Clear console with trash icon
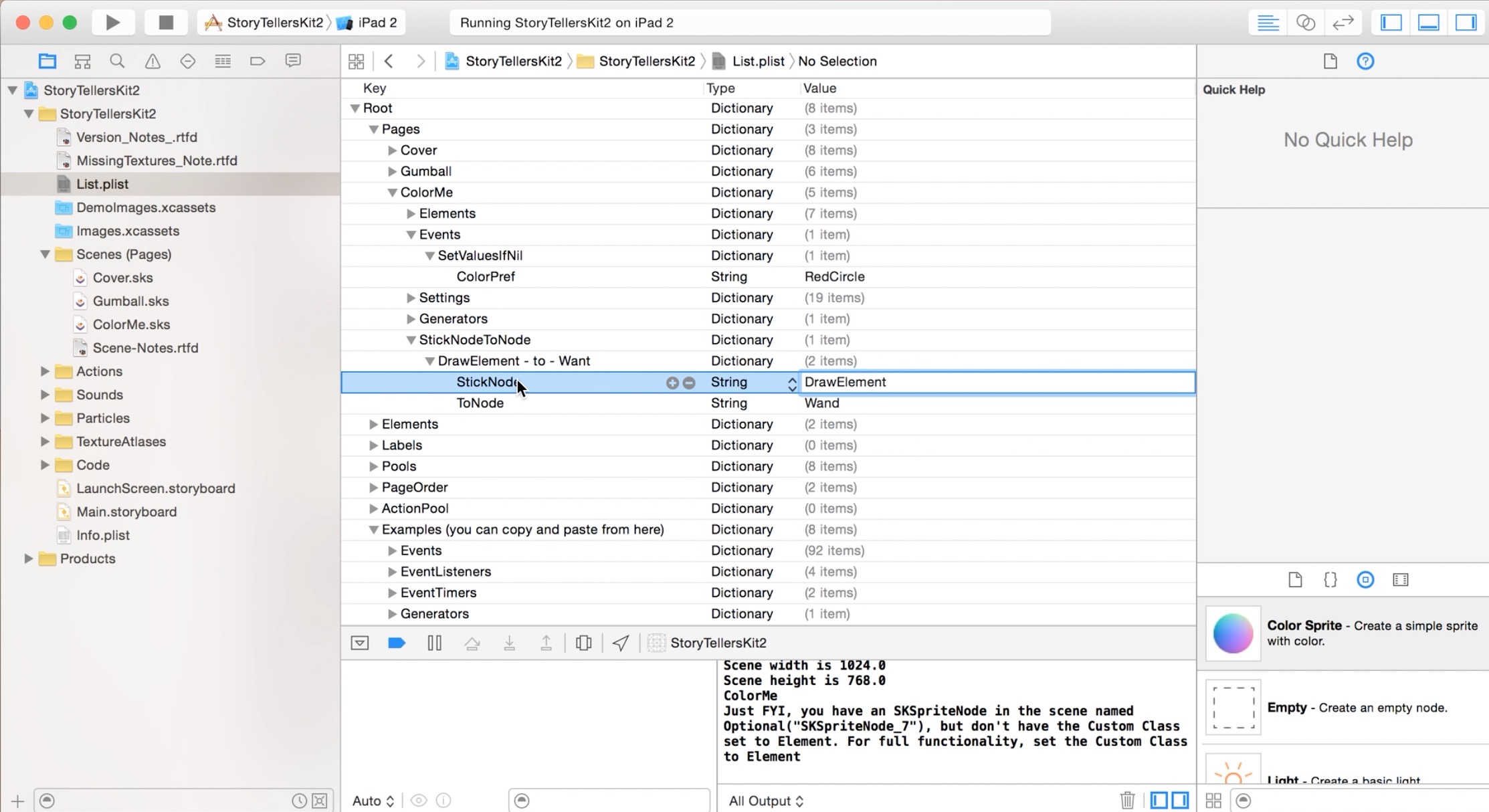This screenshot has width=1489, height=812. [1127, 800]
